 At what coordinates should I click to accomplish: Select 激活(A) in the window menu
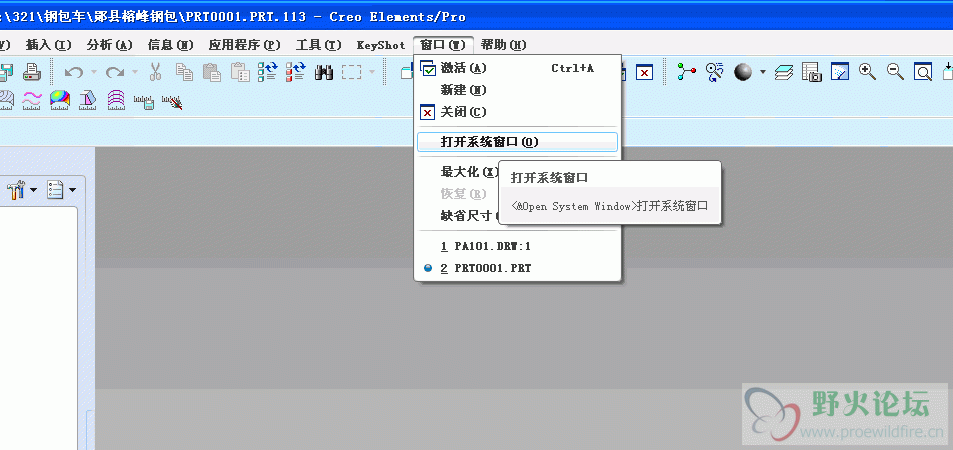pos(518,68)
